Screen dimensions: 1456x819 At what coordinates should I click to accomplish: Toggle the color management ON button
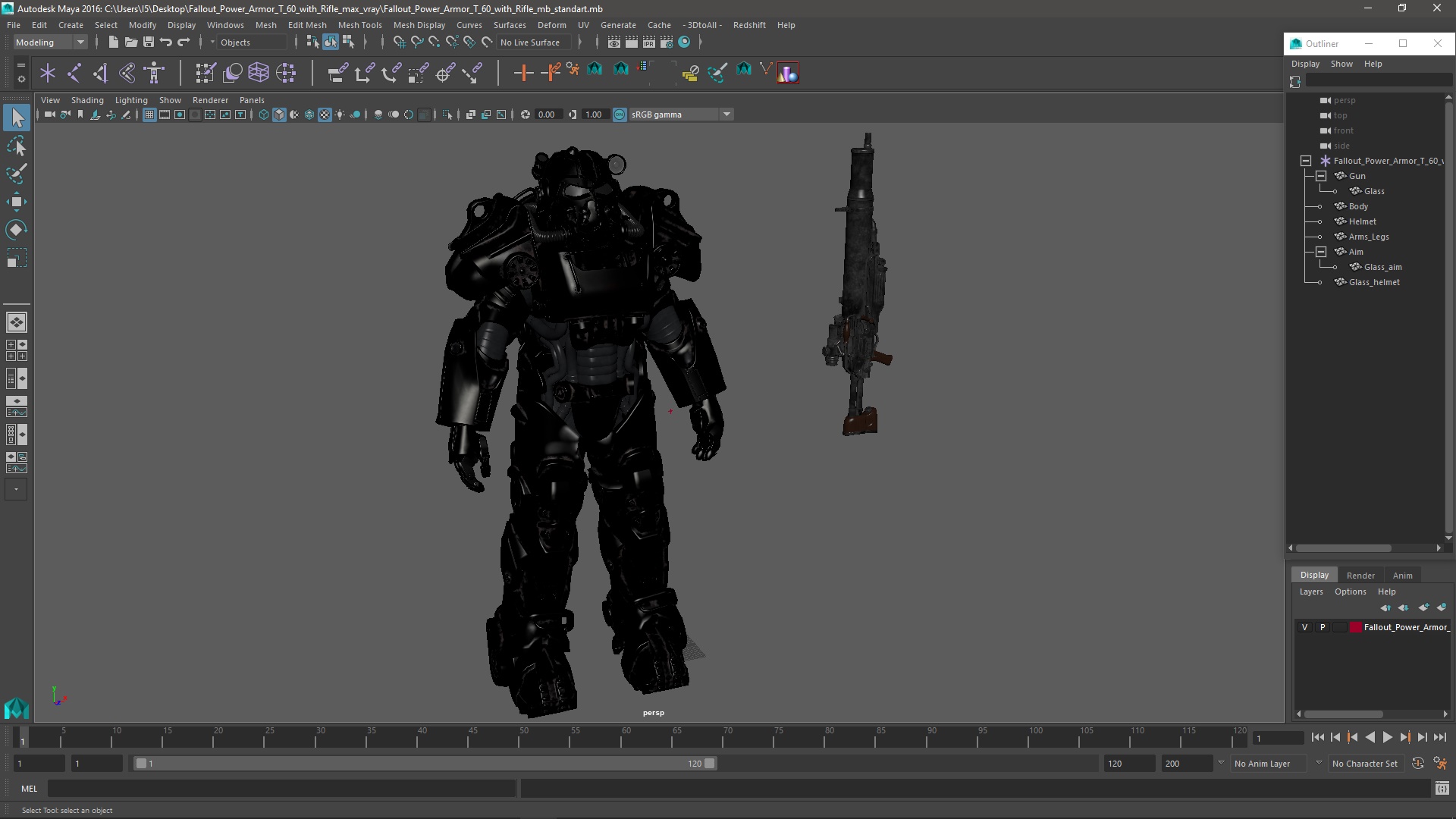click(620, 115)
